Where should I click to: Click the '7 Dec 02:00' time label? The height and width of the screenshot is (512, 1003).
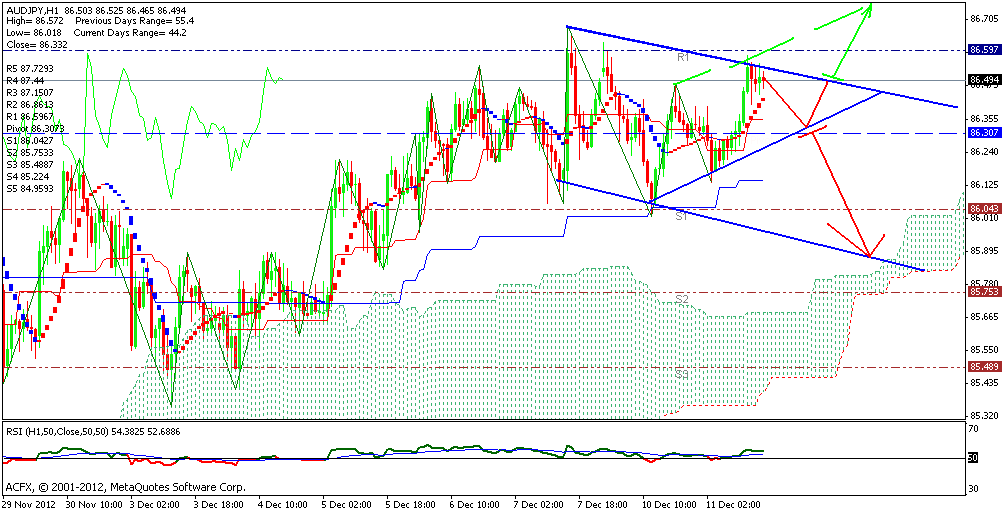point(539,504)
